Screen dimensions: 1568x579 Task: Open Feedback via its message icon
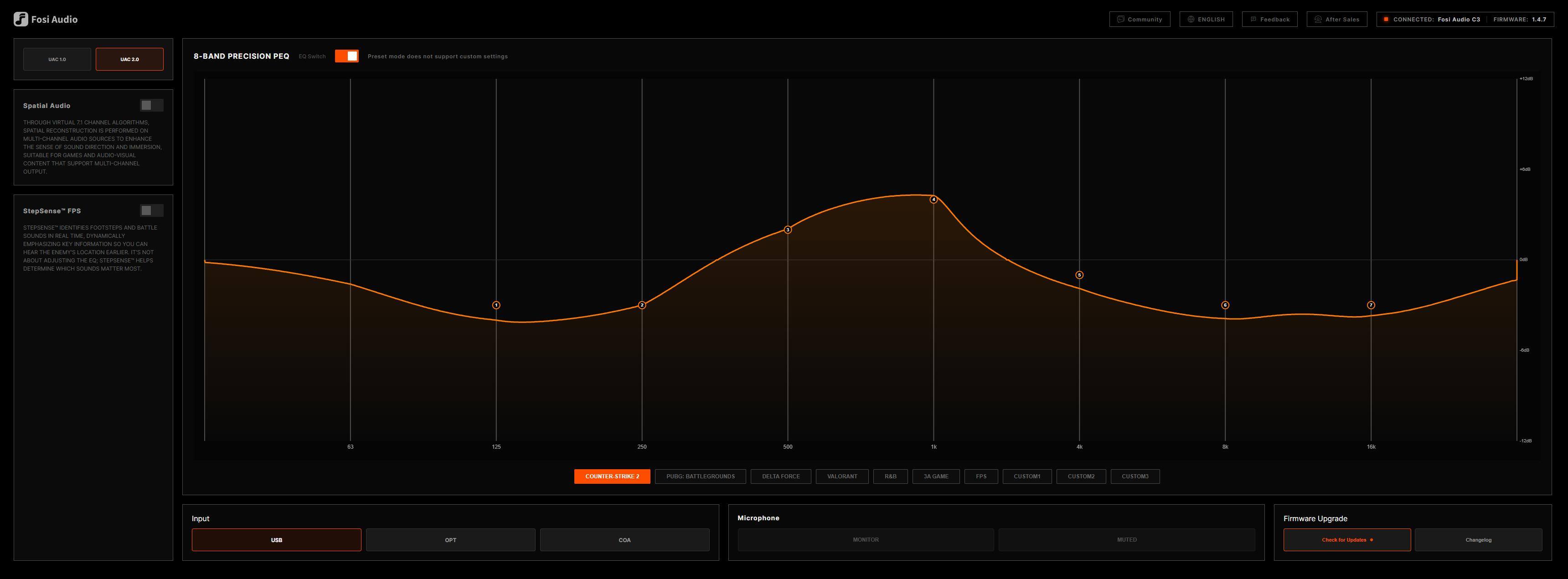1253,20
